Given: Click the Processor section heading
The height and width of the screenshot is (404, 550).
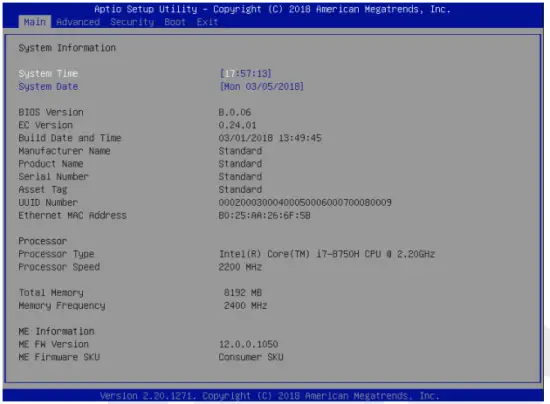Looking at the screenshot, I should point(42,241).
